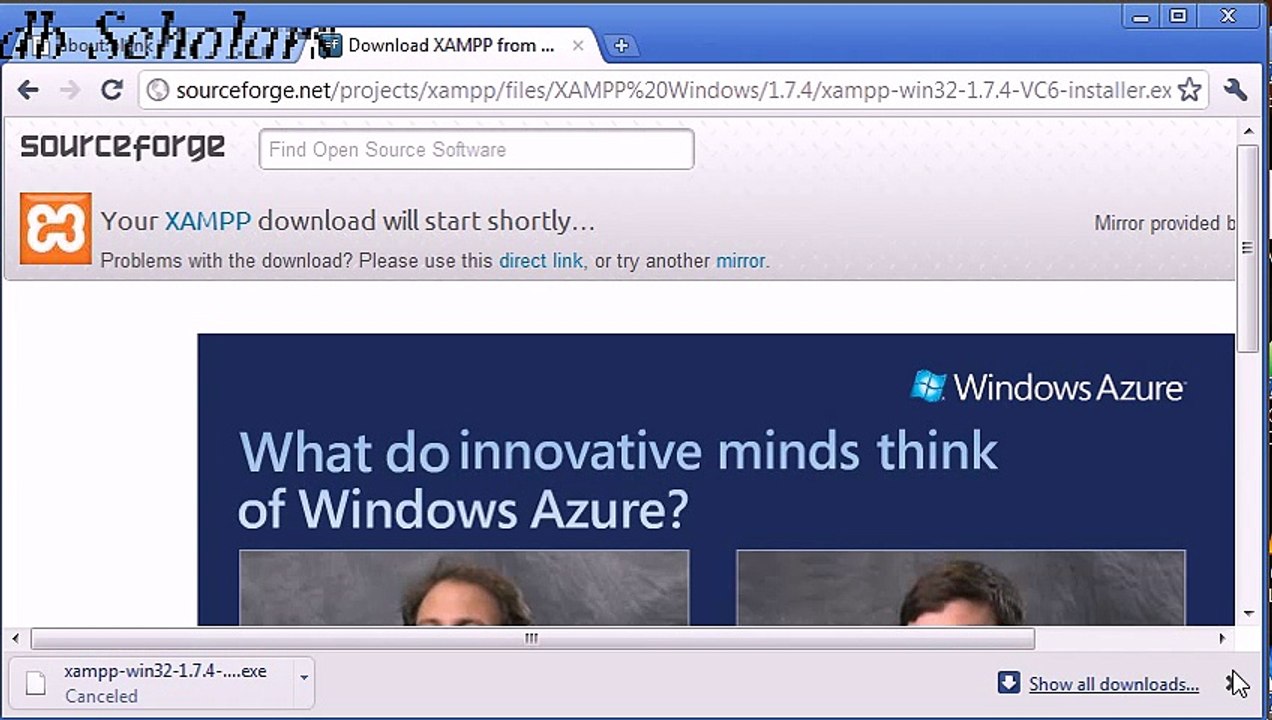The image size is (1272, 720).
Task: Click the sourceforge logo
Action: 122,147
